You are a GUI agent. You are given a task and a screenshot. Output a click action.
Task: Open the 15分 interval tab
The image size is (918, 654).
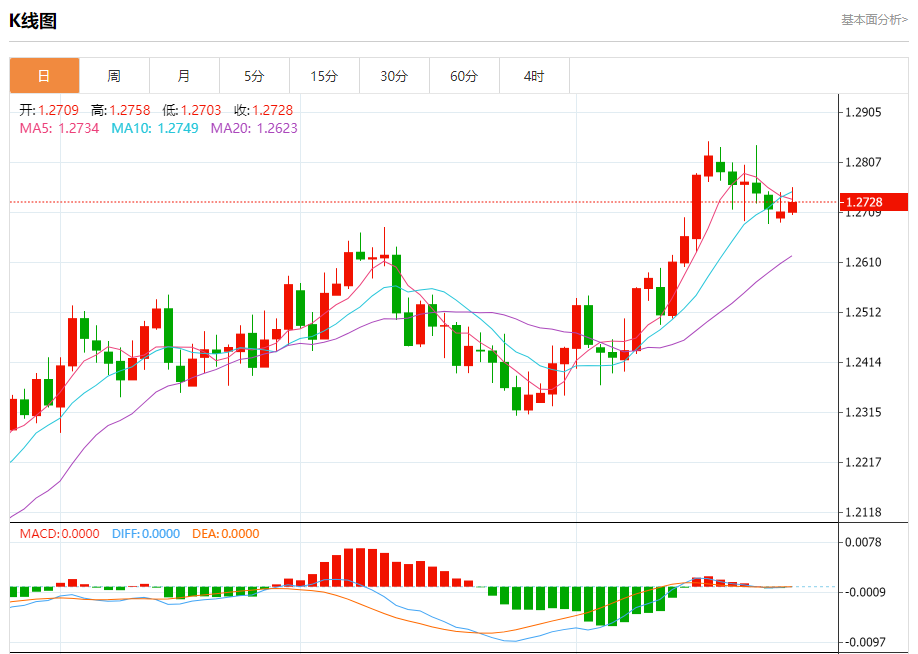(x=324, y=76)
